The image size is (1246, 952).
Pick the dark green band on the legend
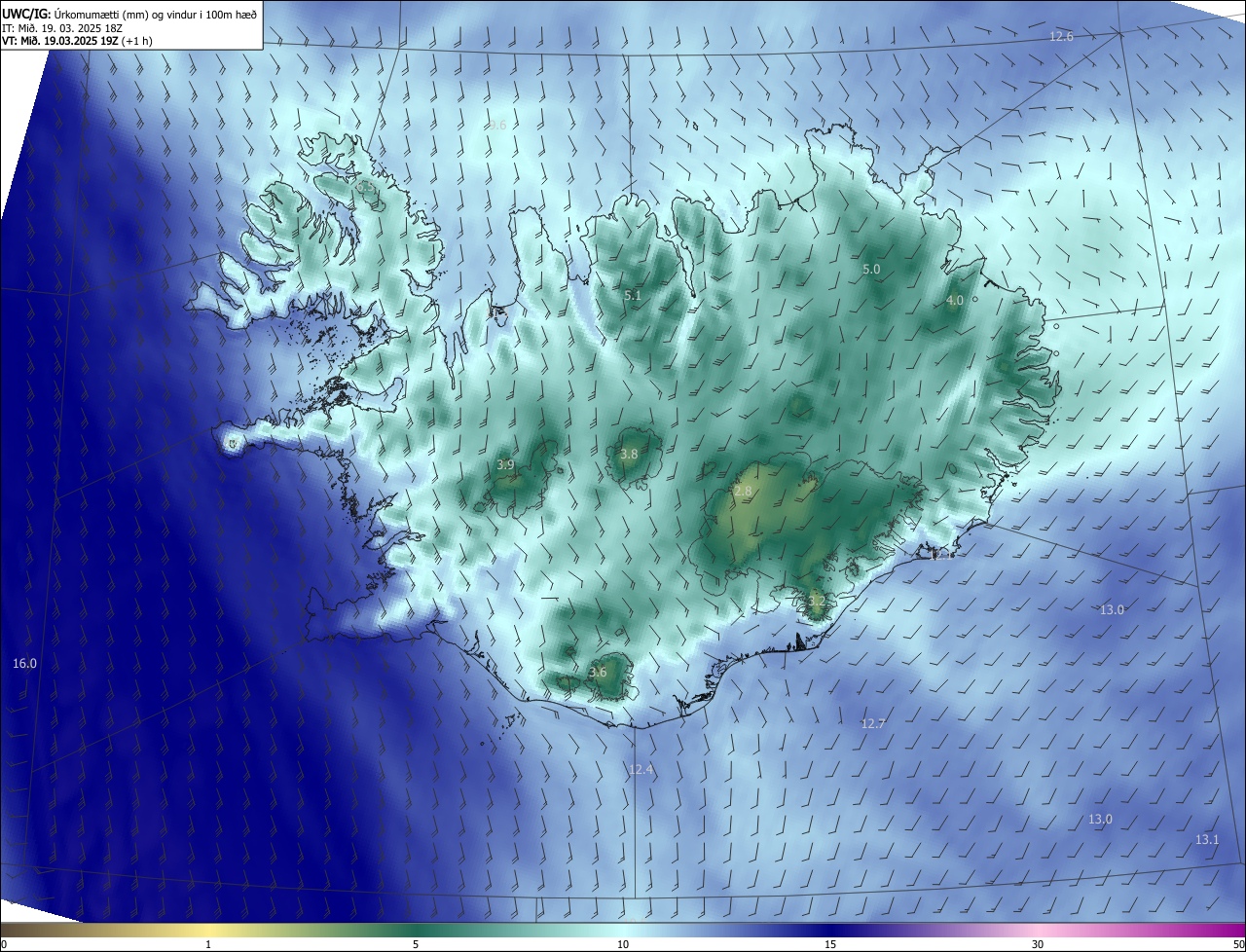(416, 930)
